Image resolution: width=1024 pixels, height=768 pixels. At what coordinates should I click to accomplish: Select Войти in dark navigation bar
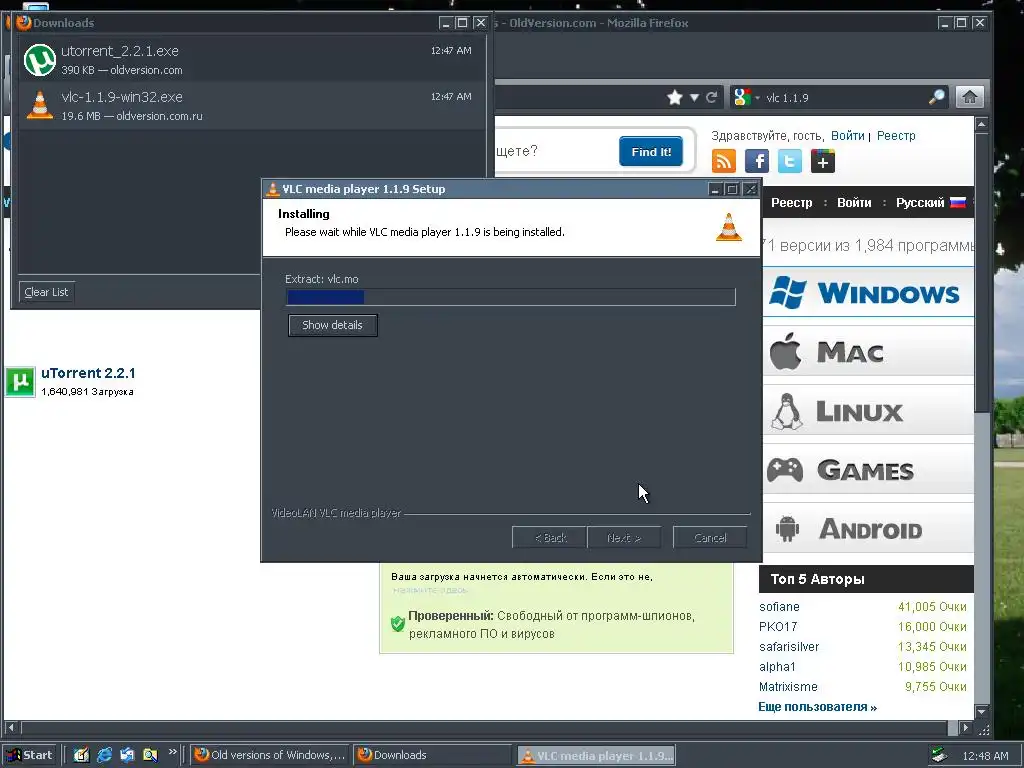click(x=854, y=202)
